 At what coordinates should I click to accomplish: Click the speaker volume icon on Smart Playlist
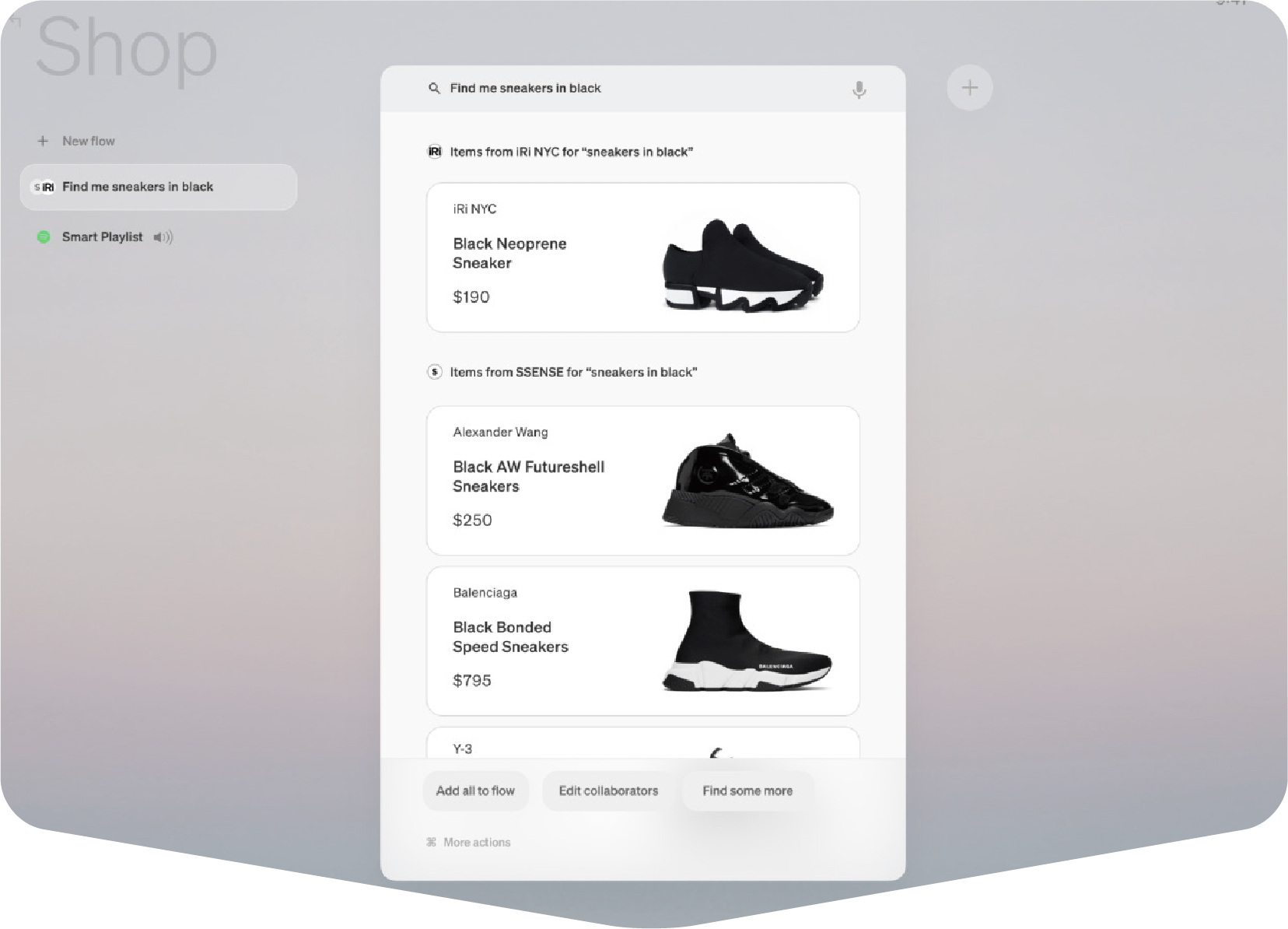point(163,237)
